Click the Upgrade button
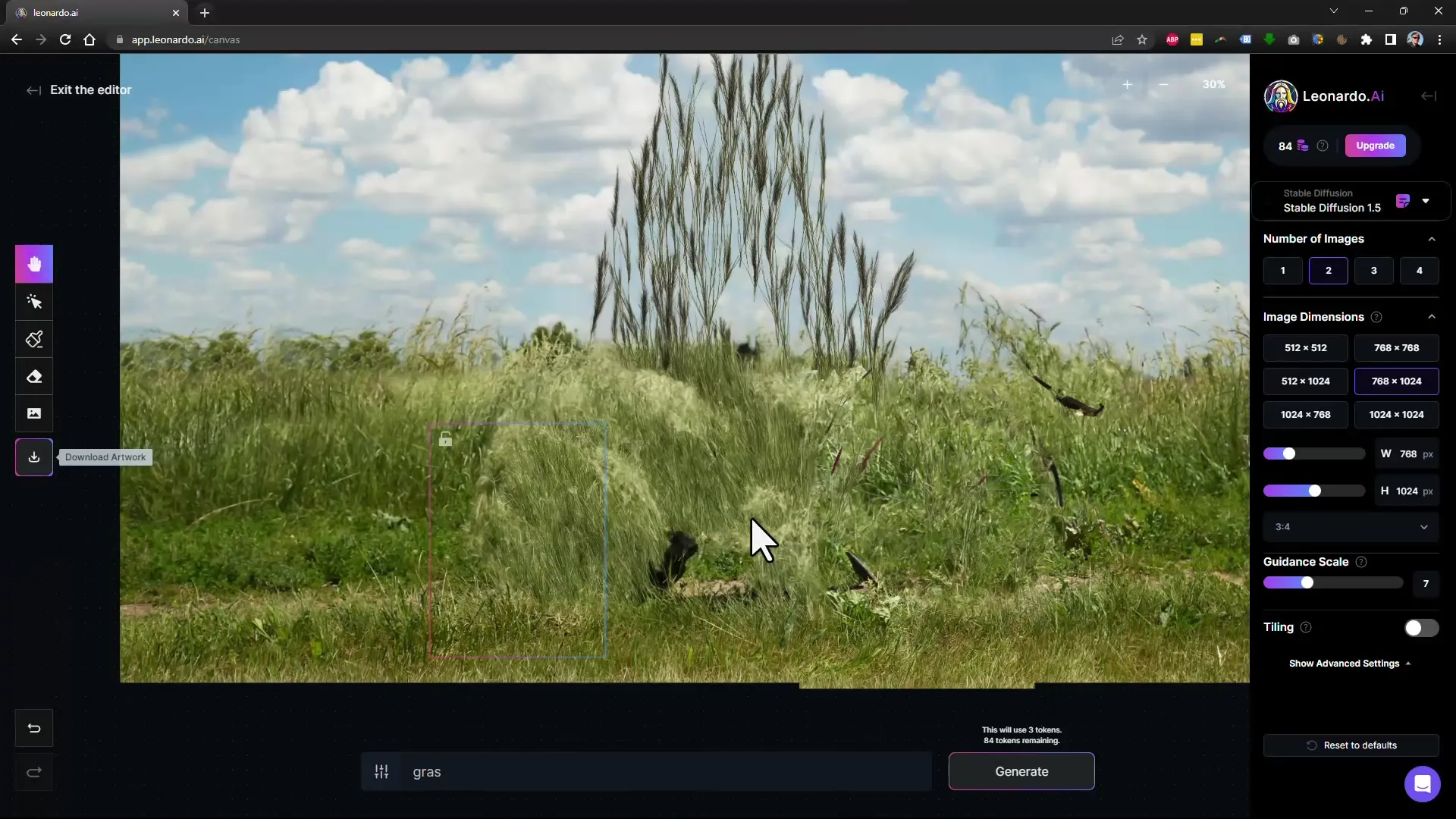 pos(1375,146)
